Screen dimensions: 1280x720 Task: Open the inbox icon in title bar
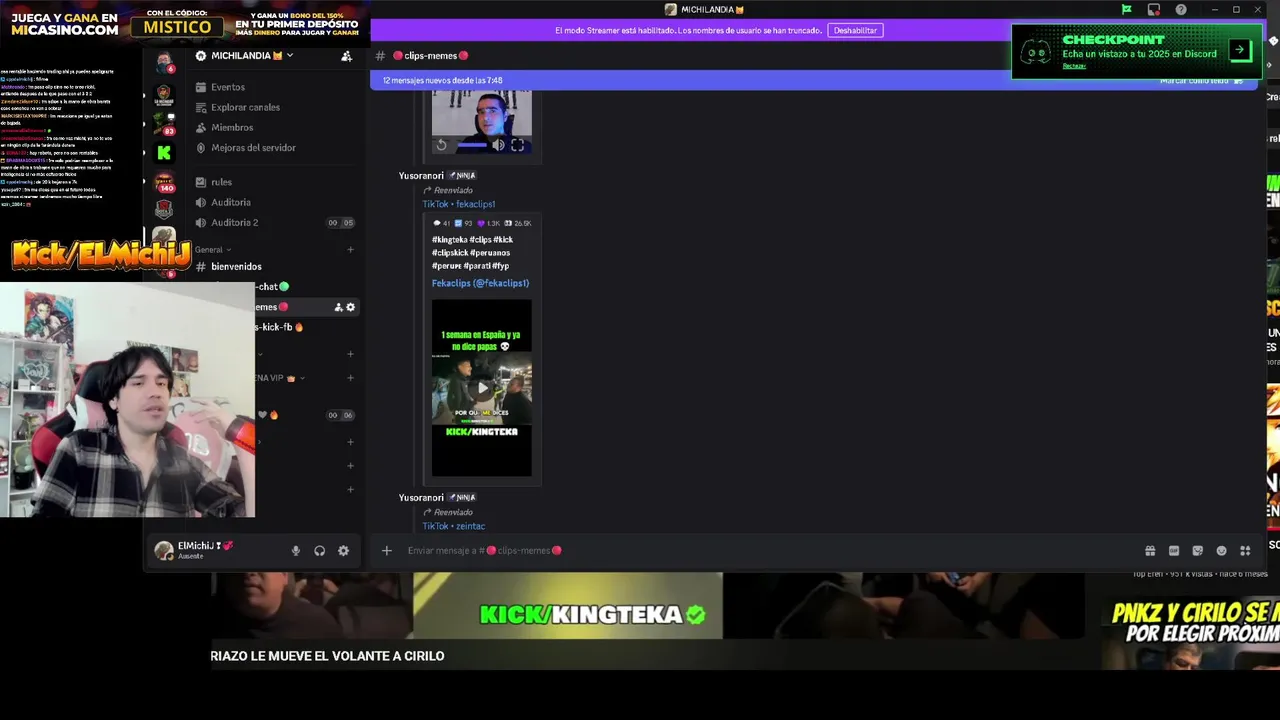[1153, 10]
